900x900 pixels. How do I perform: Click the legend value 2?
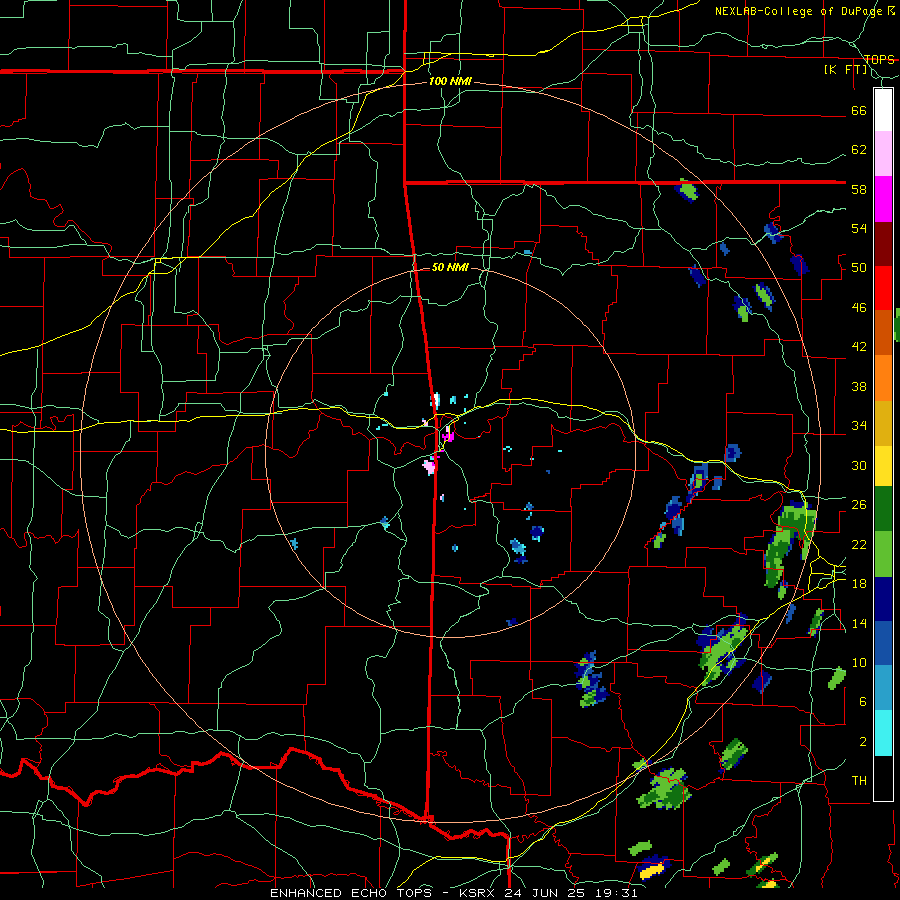coord(863,742)
